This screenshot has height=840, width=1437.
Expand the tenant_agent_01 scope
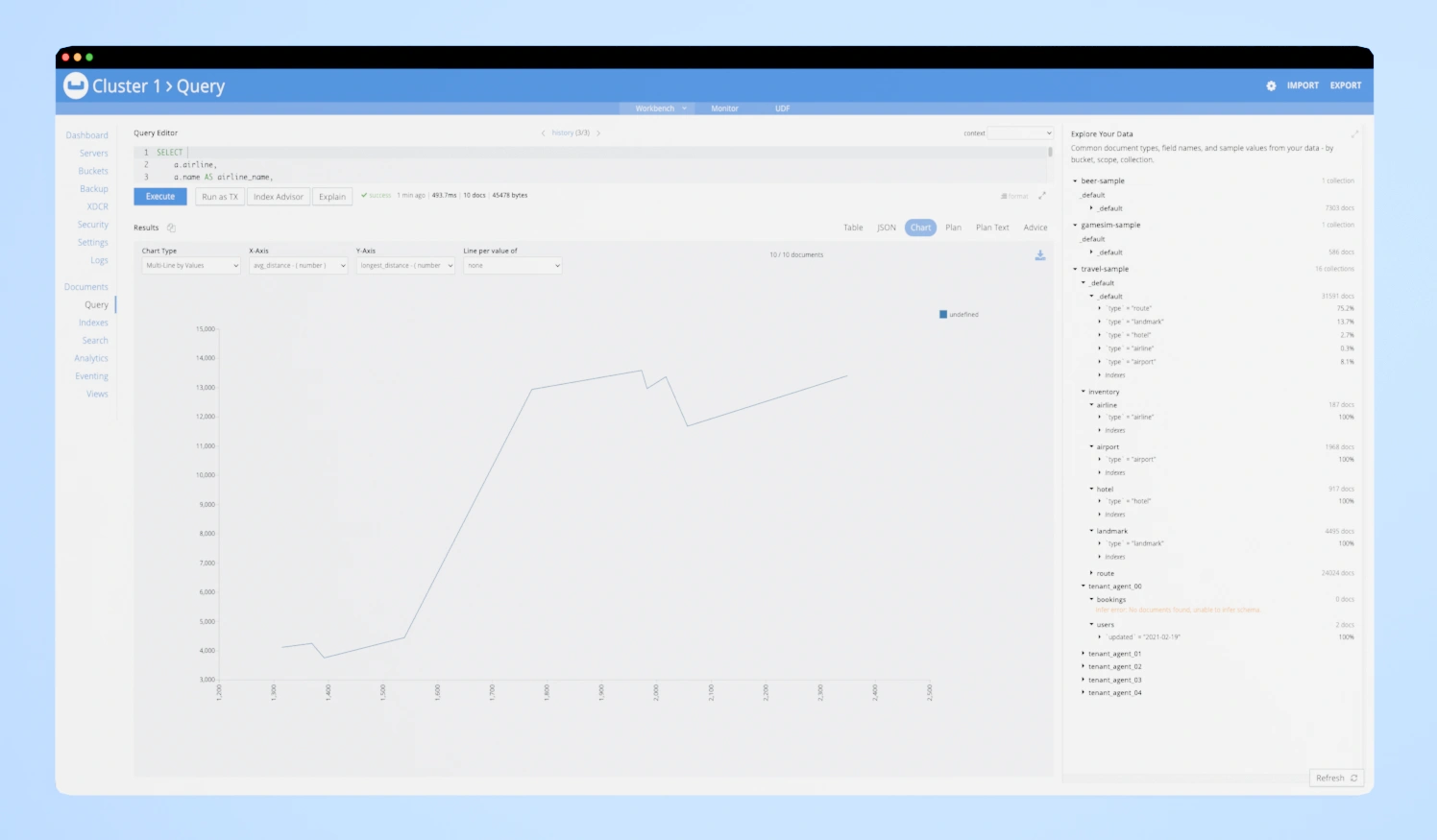click(1084, 654)
